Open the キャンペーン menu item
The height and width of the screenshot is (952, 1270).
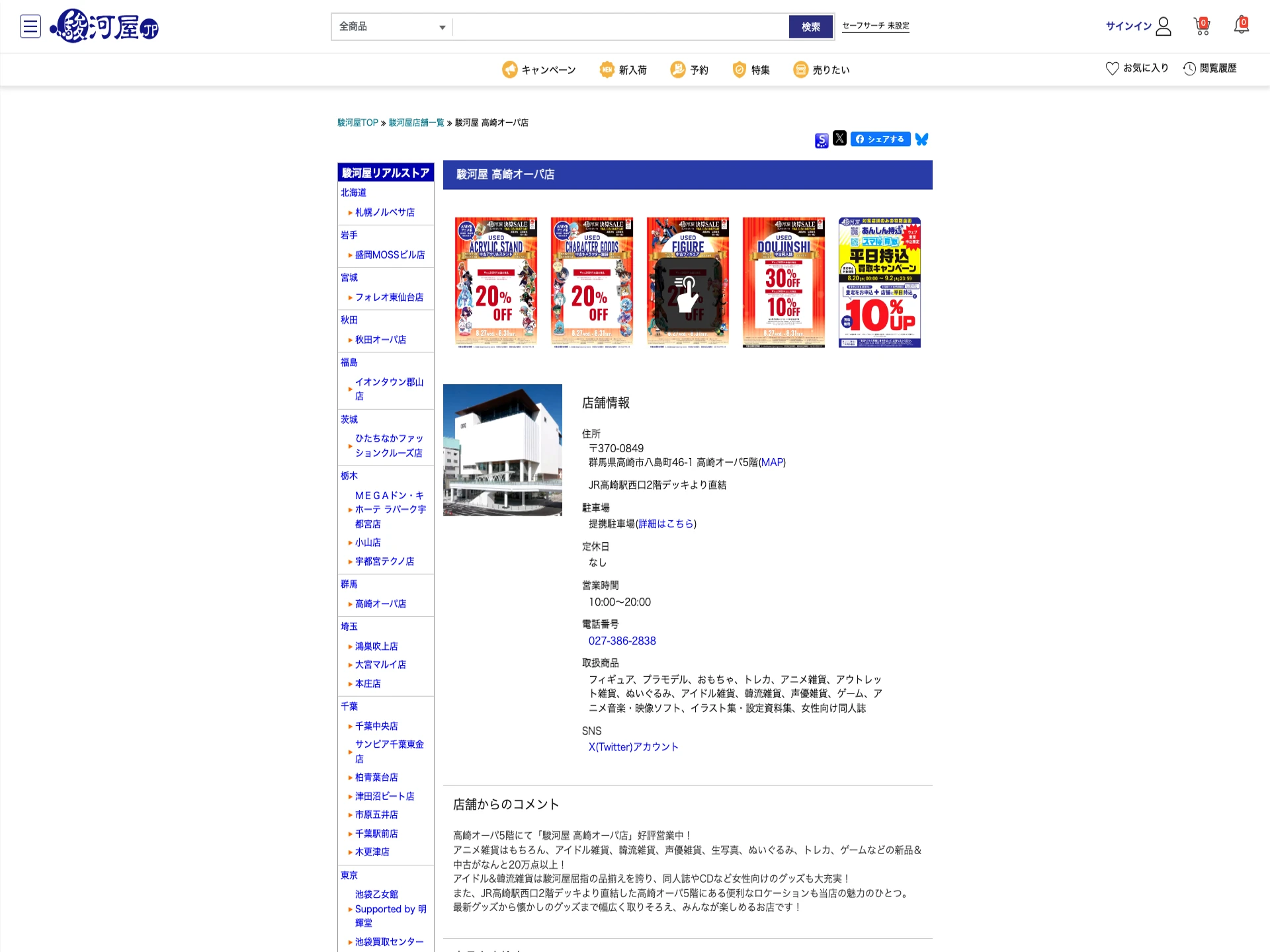pos(539,69)
